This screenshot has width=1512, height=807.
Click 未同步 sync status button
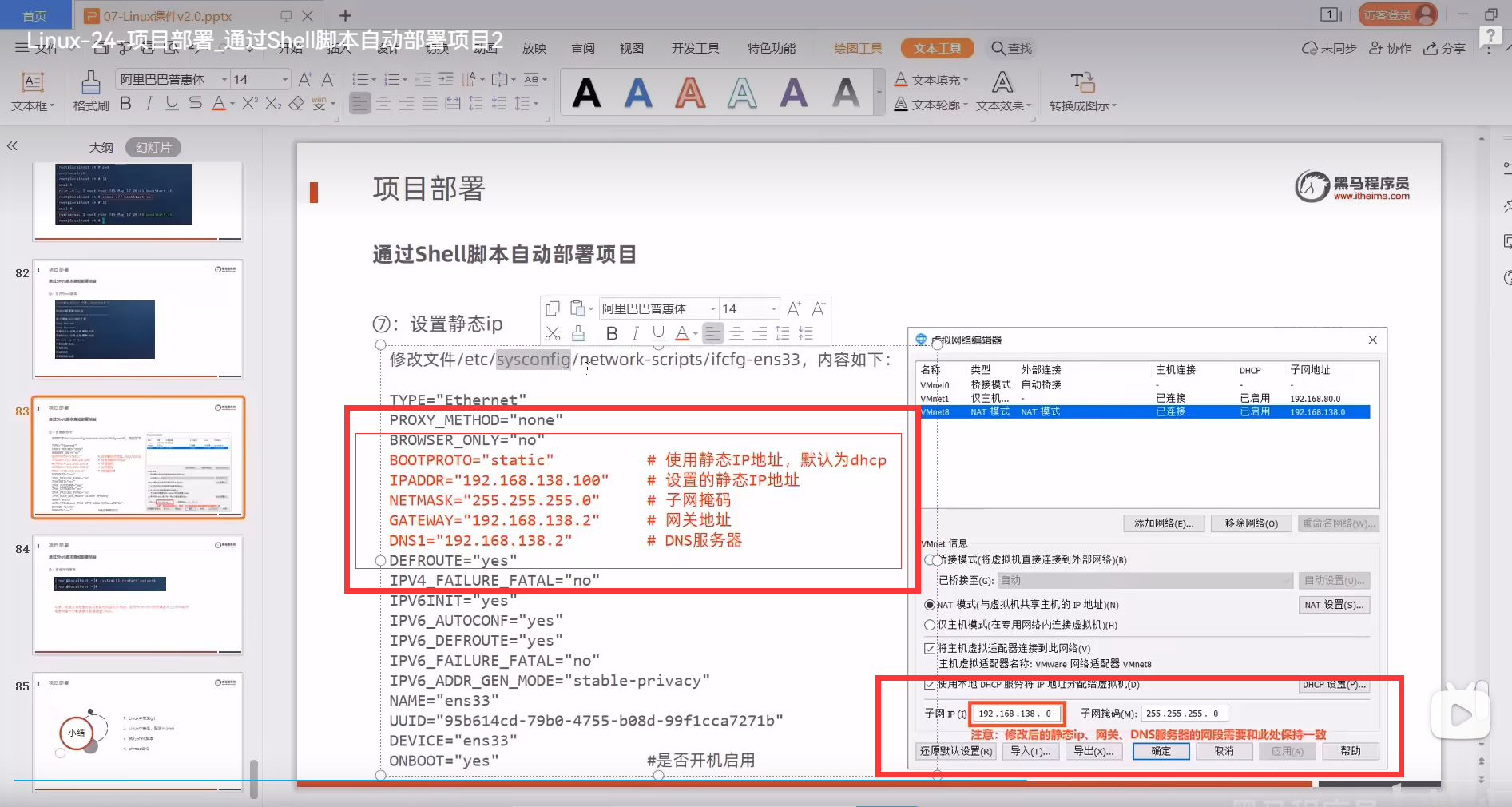coord(1329,48)
